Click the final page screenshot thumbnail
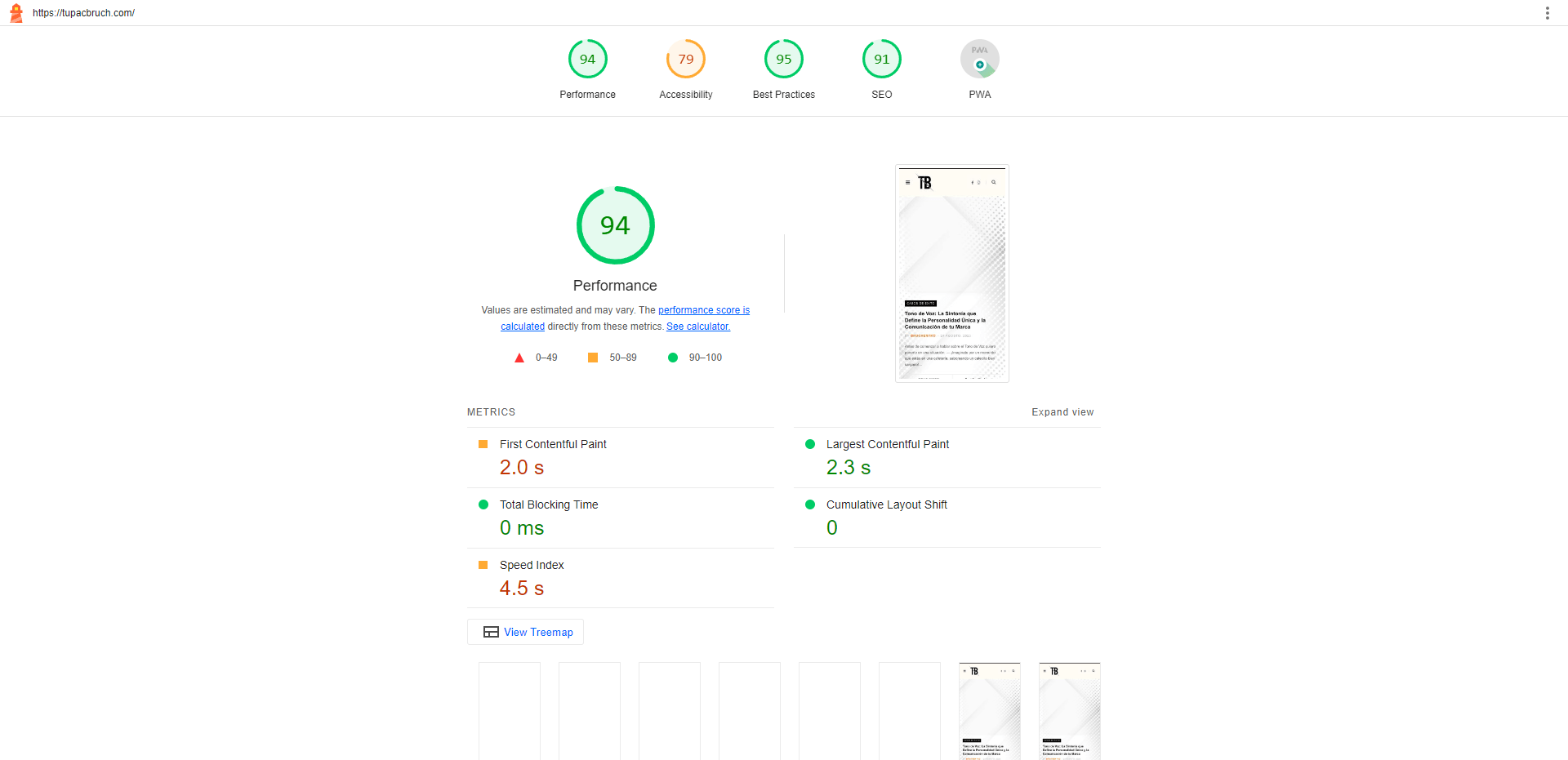 [x=951, y=273]
